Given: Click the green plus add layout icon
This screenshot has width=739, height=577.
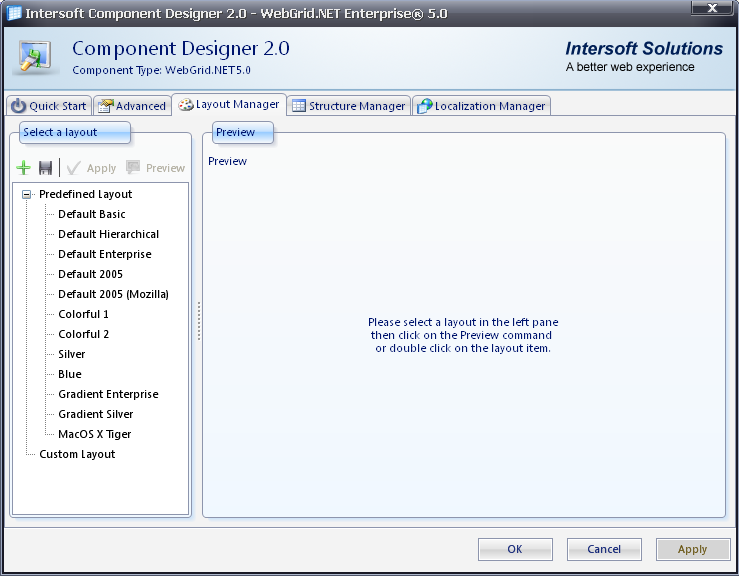Looking at the screenshot, I should [23, 168].
